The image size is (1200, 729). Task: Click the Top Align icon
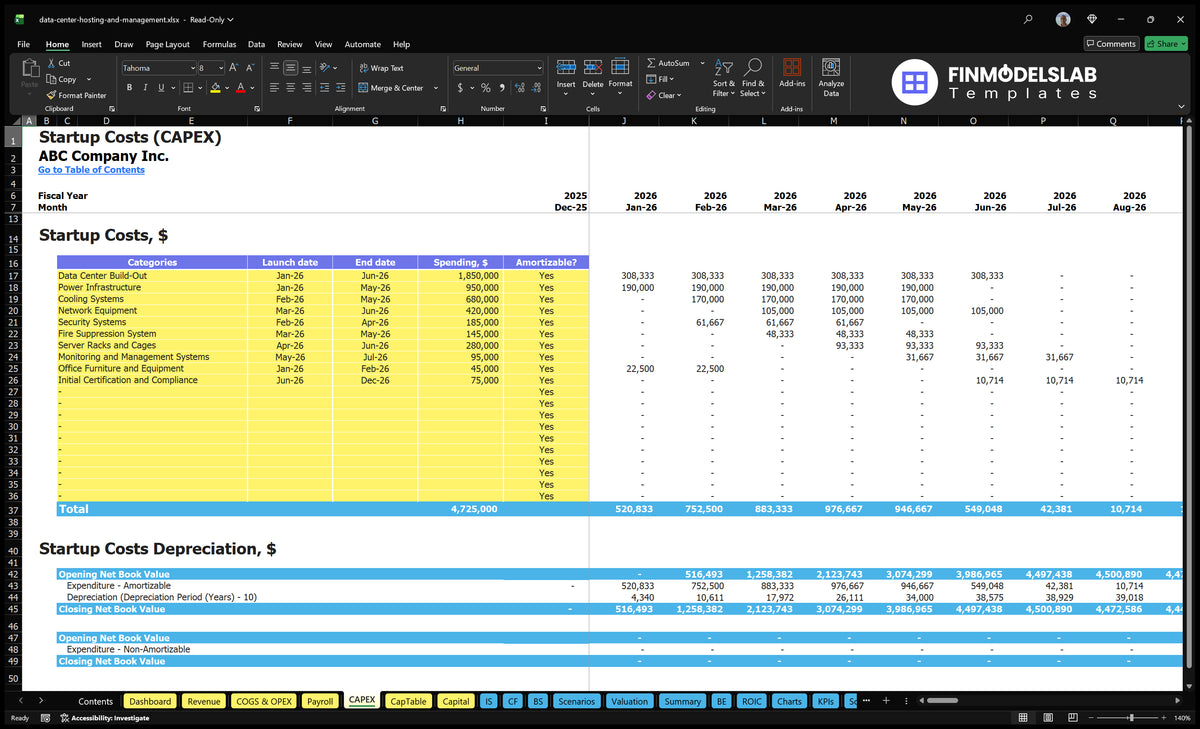(274, 68)
